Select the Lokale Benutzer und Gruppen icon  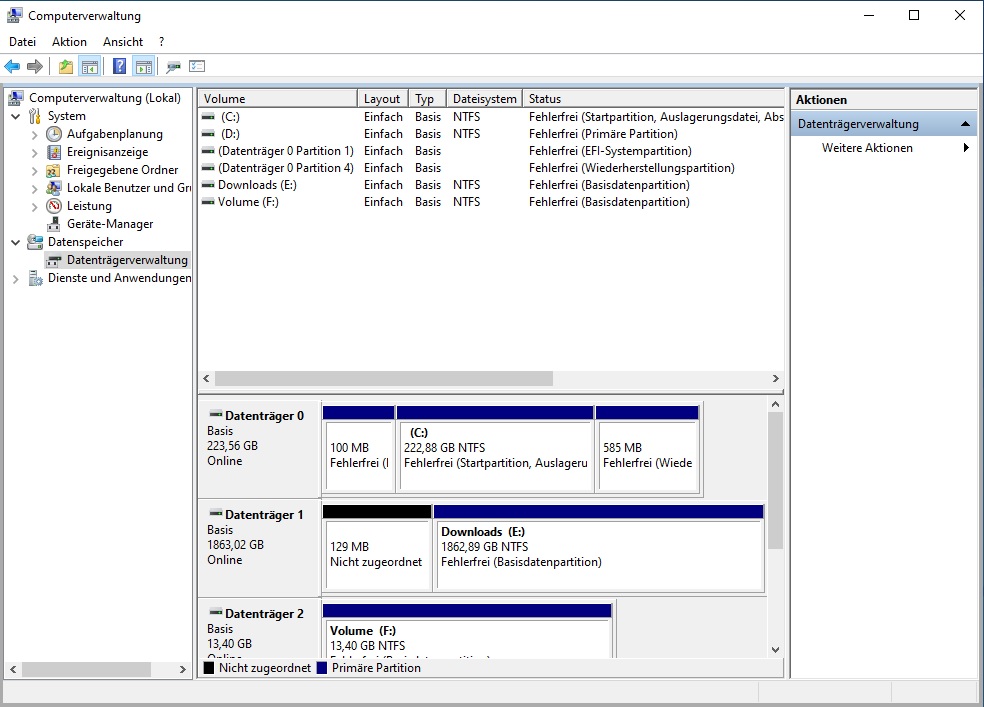[x=55, y=188]
